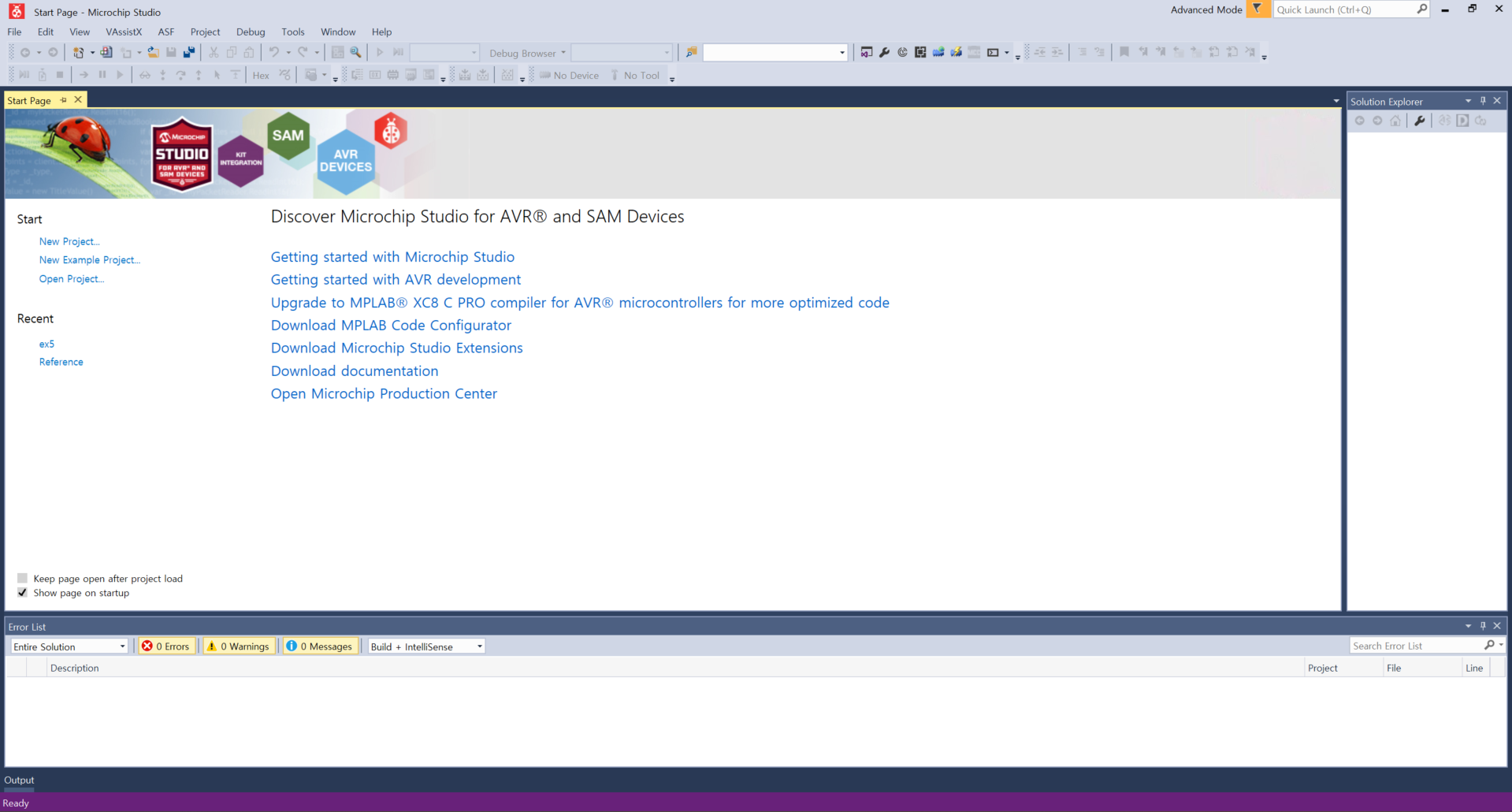Screen dimensions: 1512x812
Task: Open the File menu
Action: [x=14, y=32]
